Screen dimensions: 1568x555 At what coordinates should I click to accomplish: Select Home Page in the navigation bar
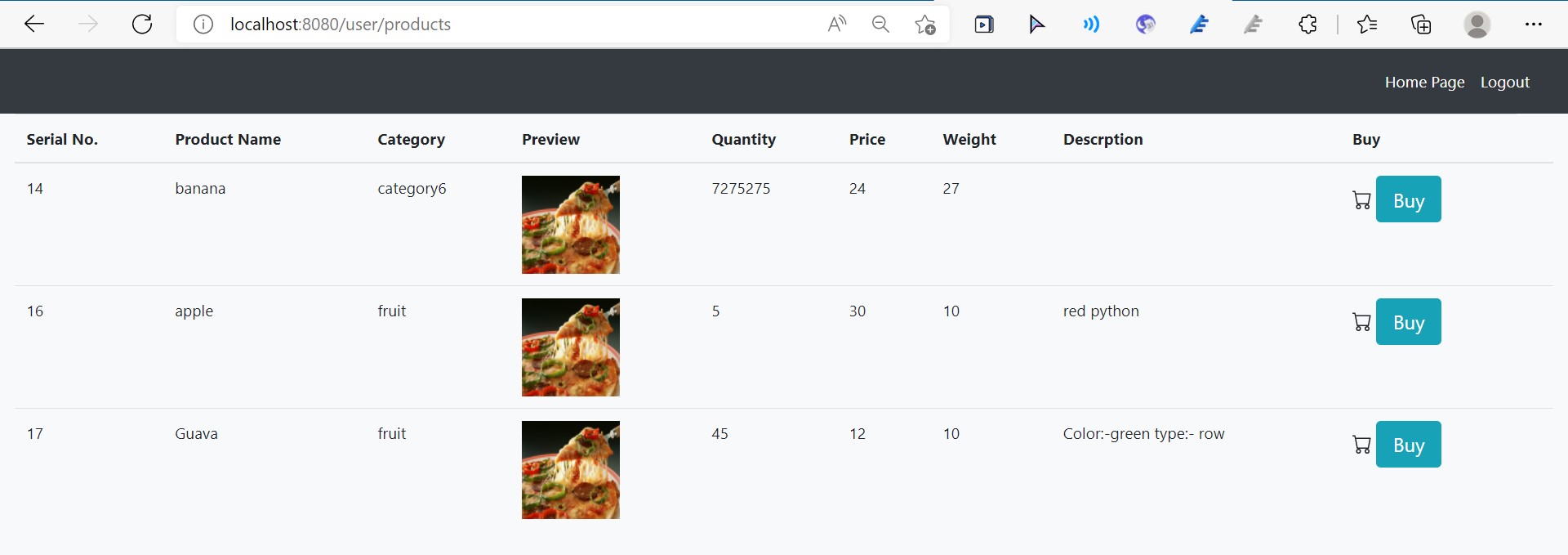pyautogui.click(x=1424, y=82)
